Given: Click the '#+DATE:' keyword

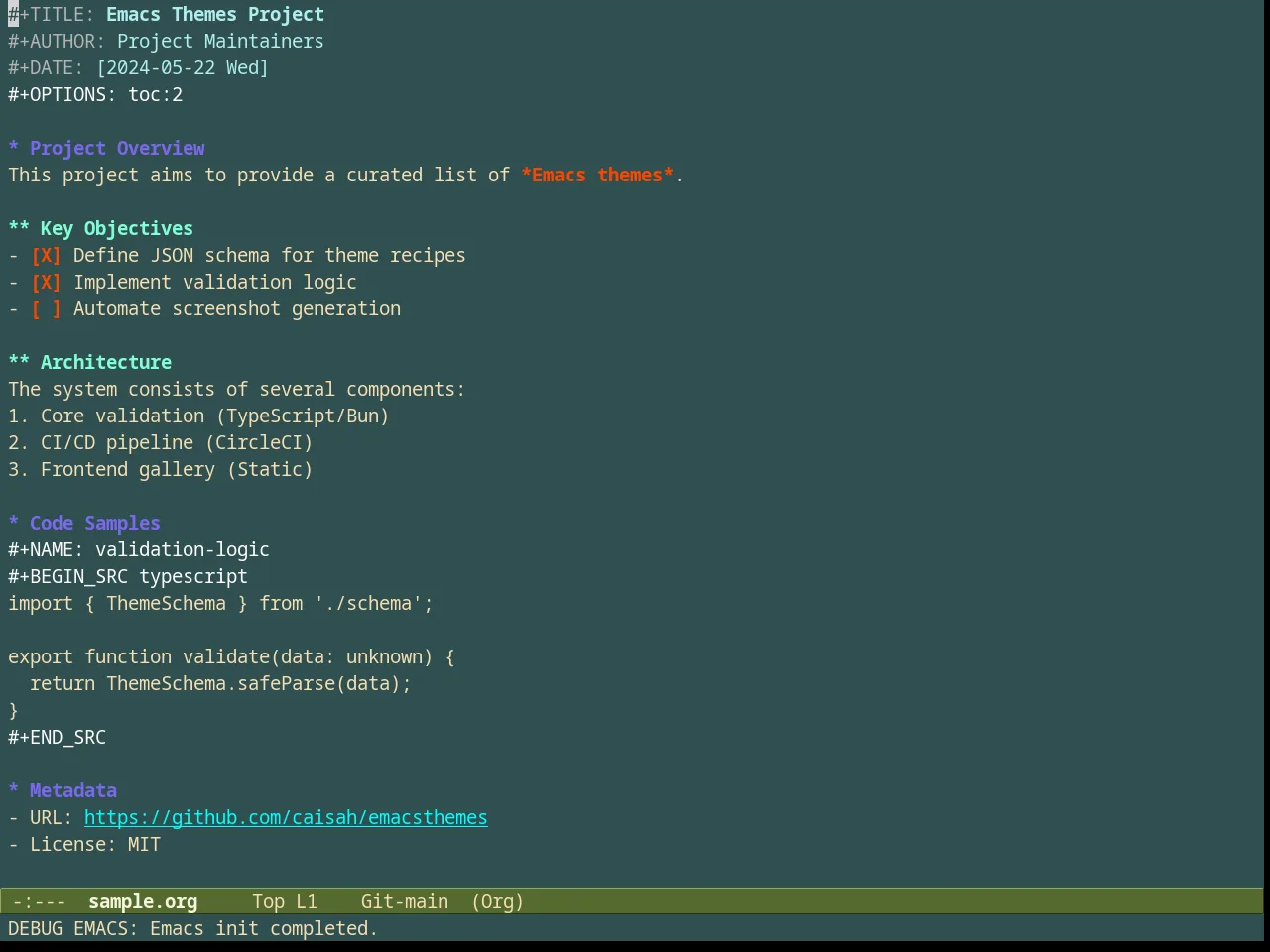Looking at the screenshot, I should [46, 68].
